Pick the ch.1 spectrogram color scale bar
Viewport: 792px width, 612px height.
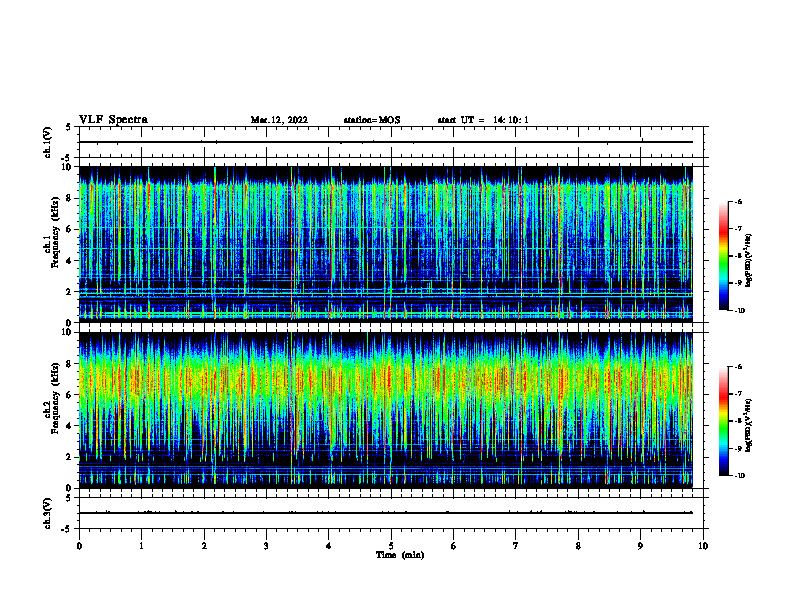click(x=724, y=256)
